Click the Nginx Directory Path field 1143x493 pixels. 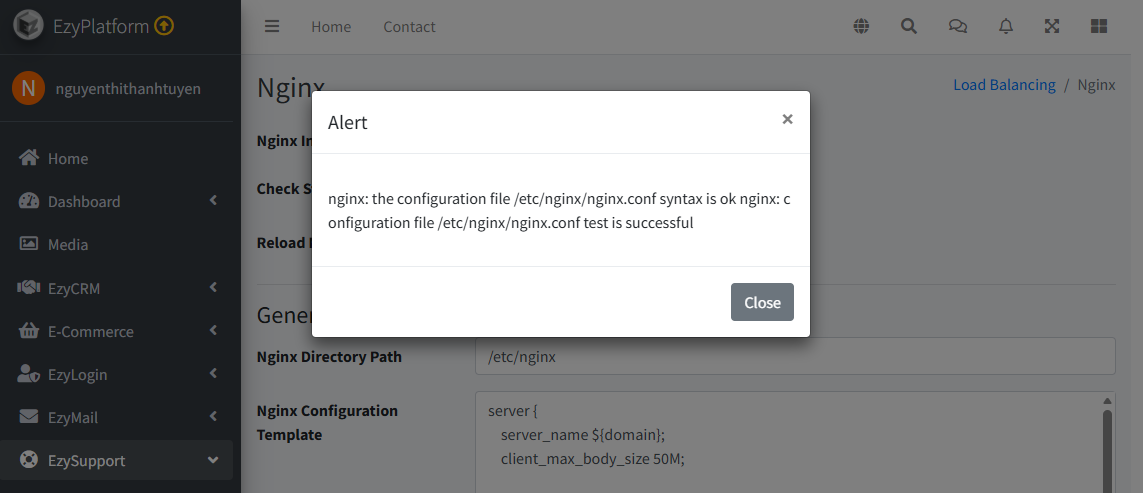click(x=795, y=356)
